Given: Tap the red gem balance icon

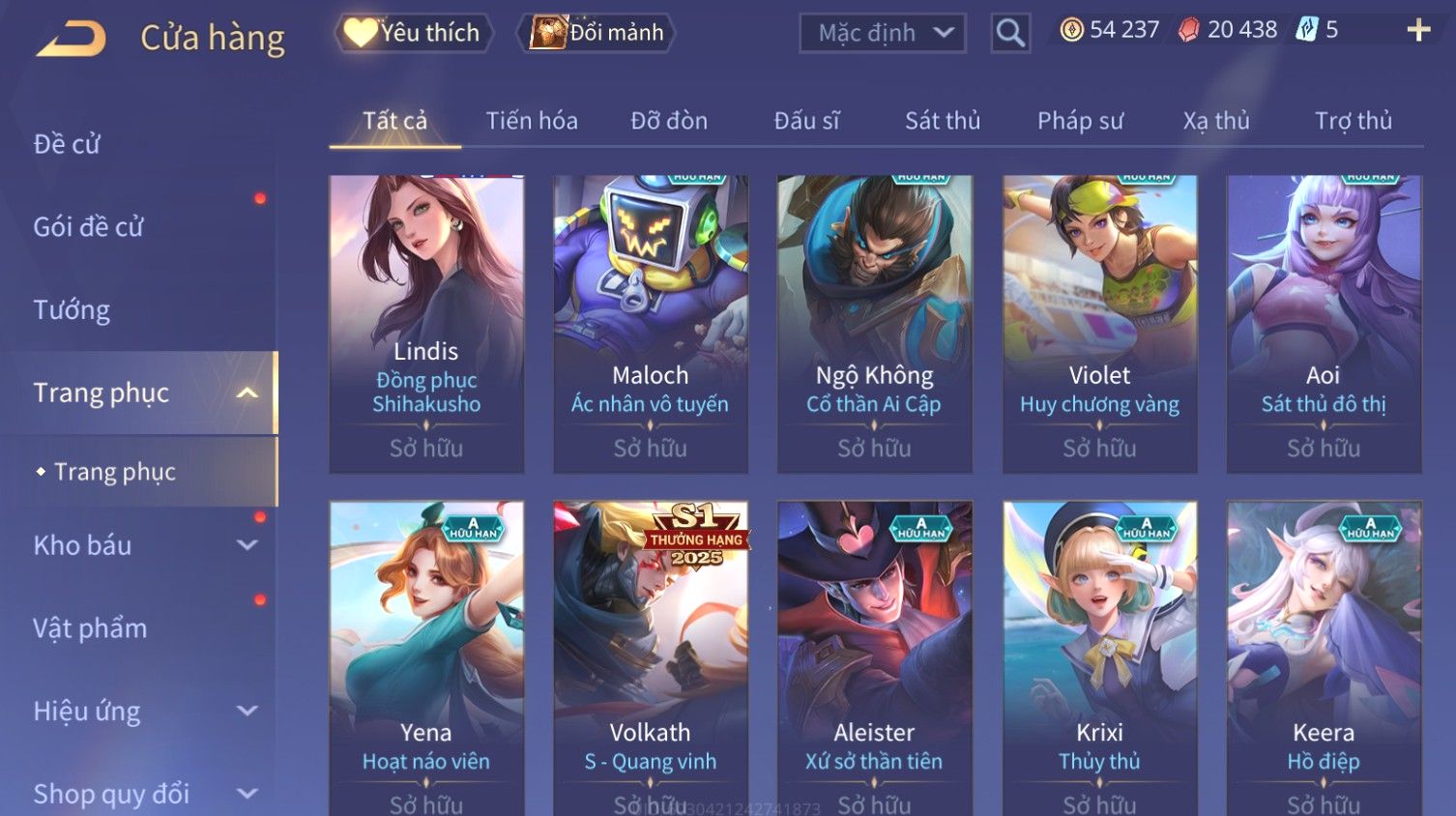Looking at the screenshot, I should pos(1189,31).
